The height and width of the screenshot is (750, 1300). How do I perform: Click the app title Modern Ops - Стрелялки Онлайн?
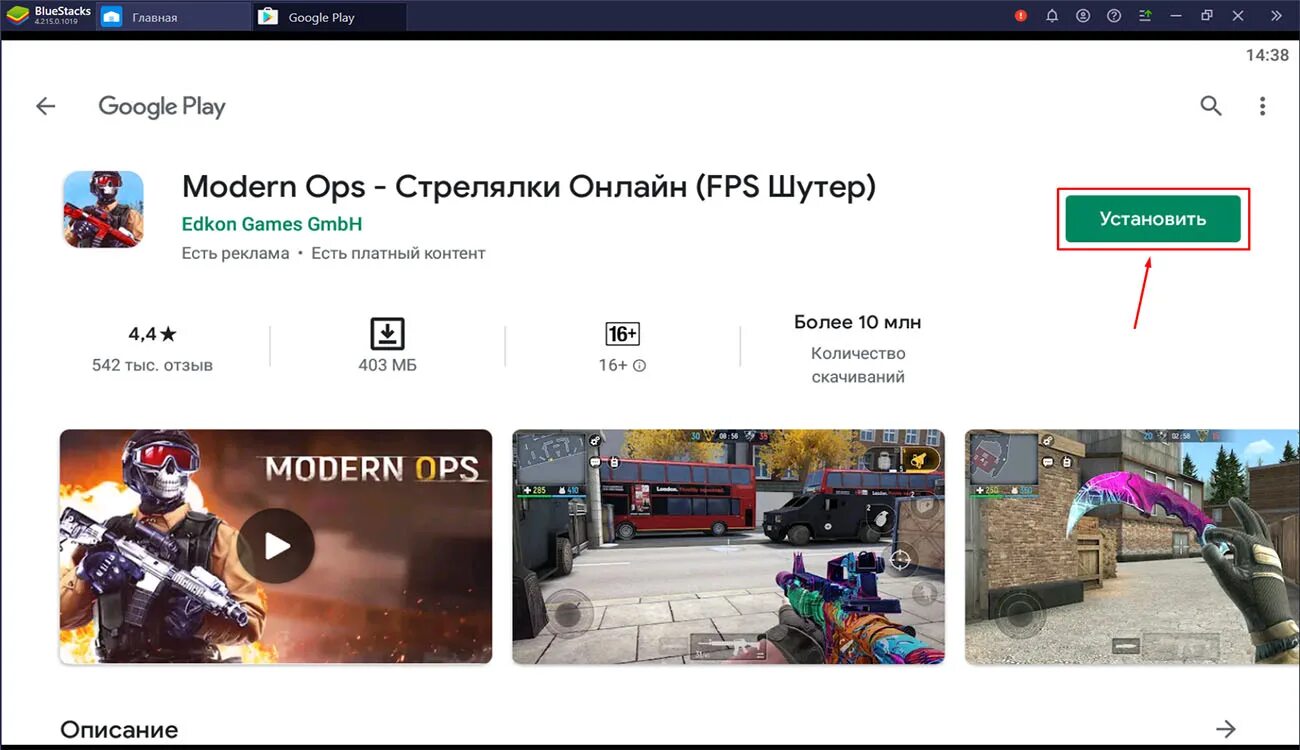point(529,187)
